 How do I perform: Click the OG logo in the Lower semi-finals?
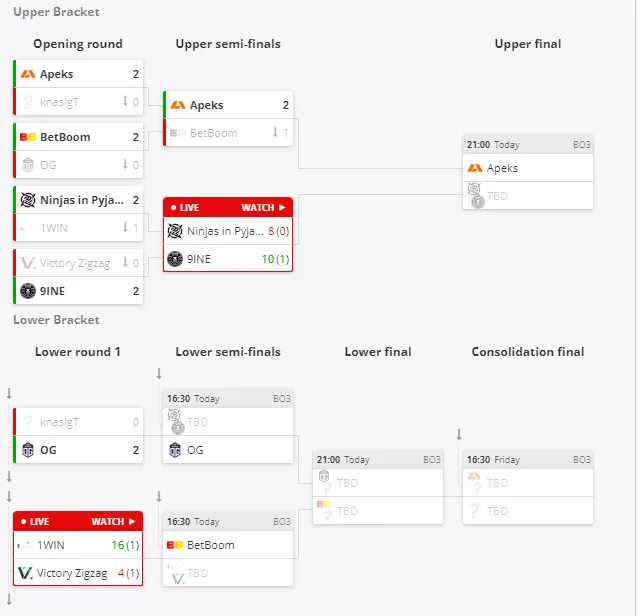click(175, 450)
